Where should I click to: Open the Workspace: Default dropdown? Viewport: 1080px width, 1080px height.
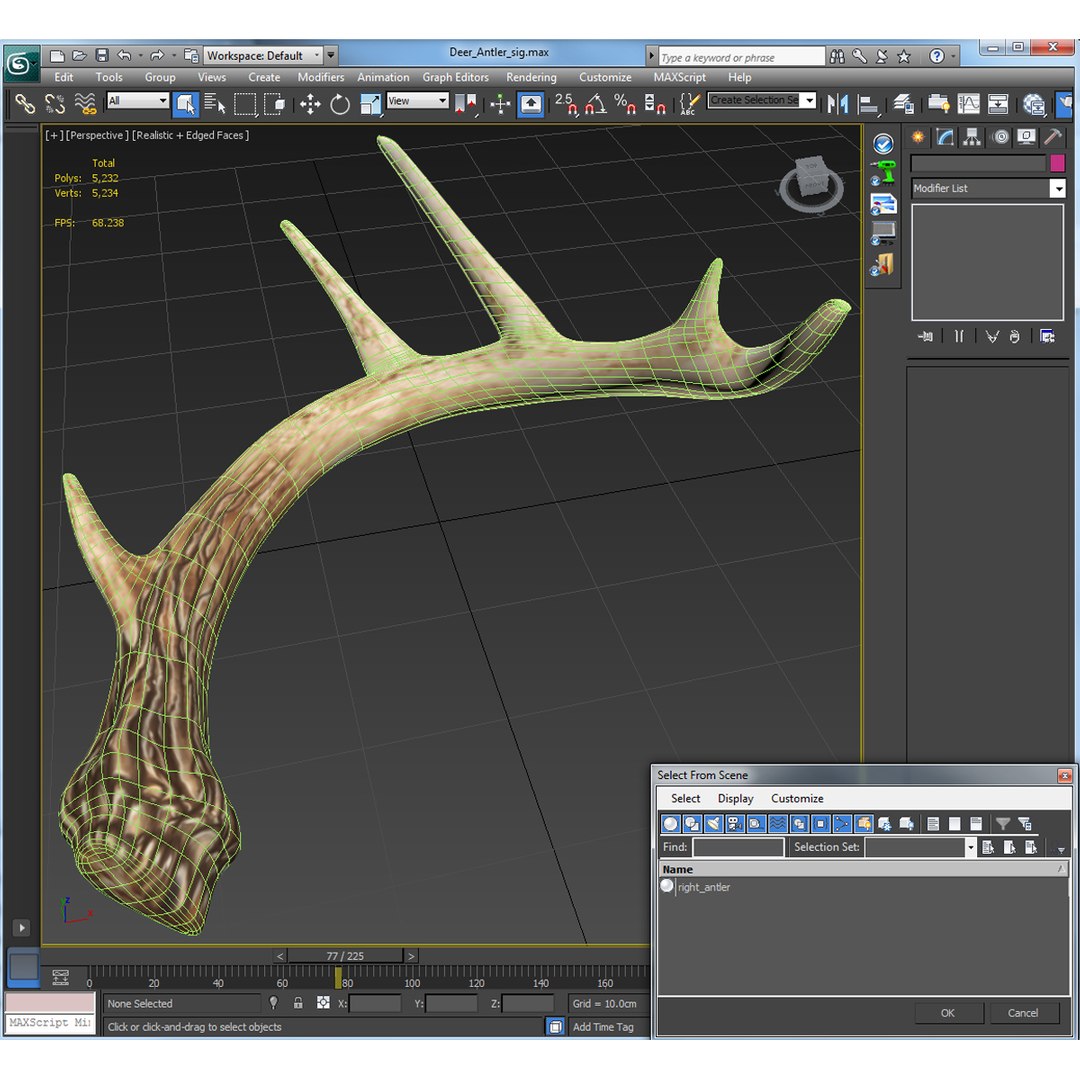263,55
